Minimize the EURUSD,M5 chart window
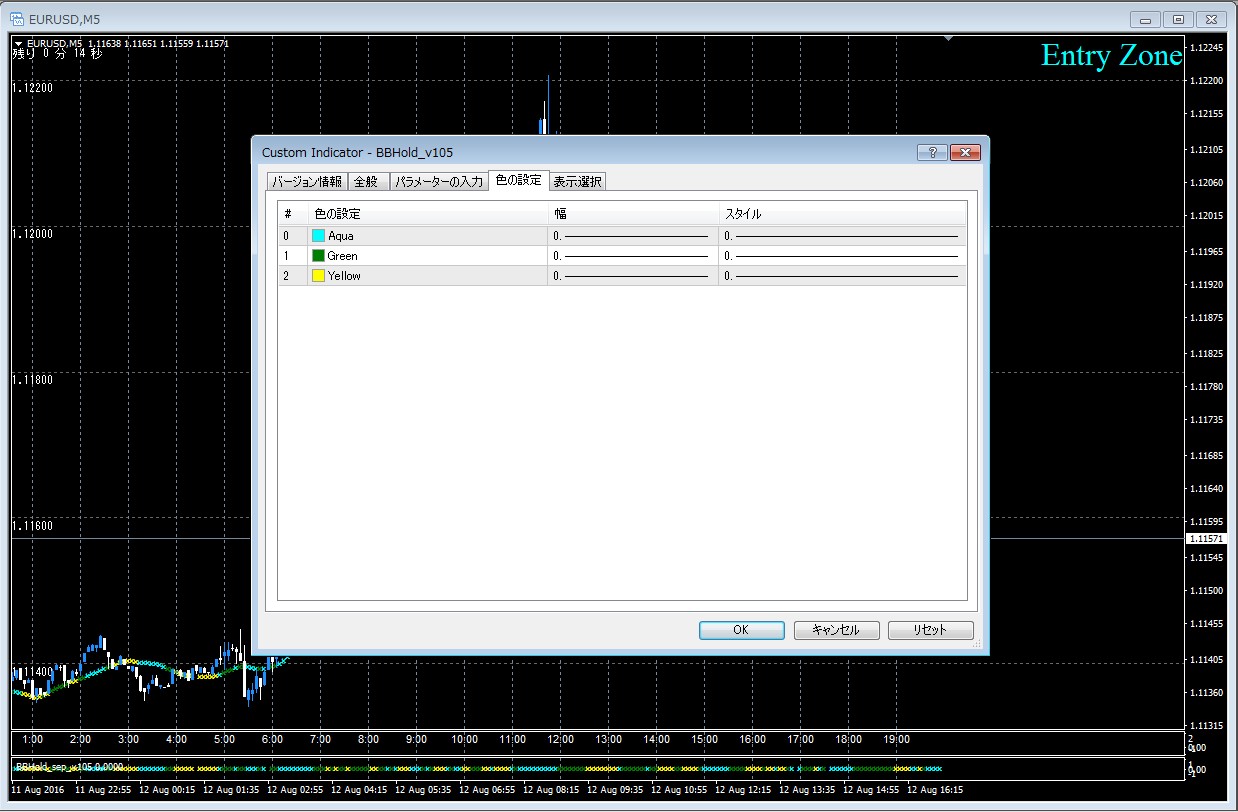The width and height of the screenshot is (1238, 812). point(1146,19)
